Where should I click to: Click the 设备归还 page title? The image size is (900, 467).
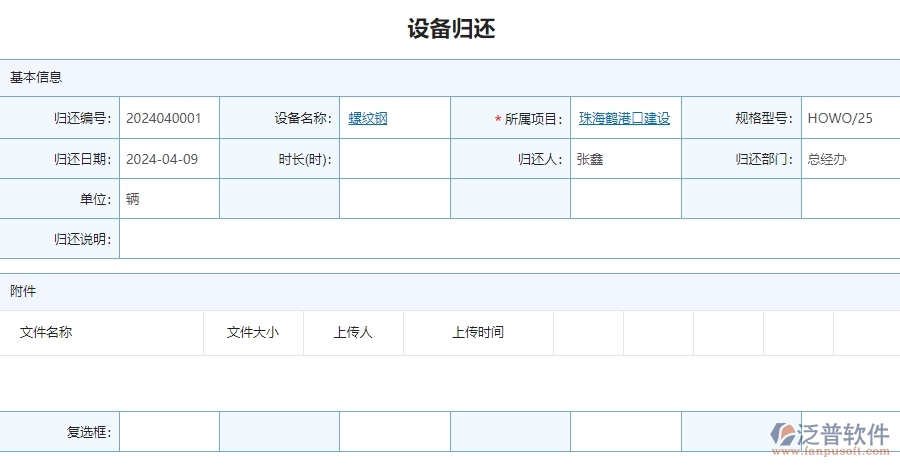tap(451, 29)
